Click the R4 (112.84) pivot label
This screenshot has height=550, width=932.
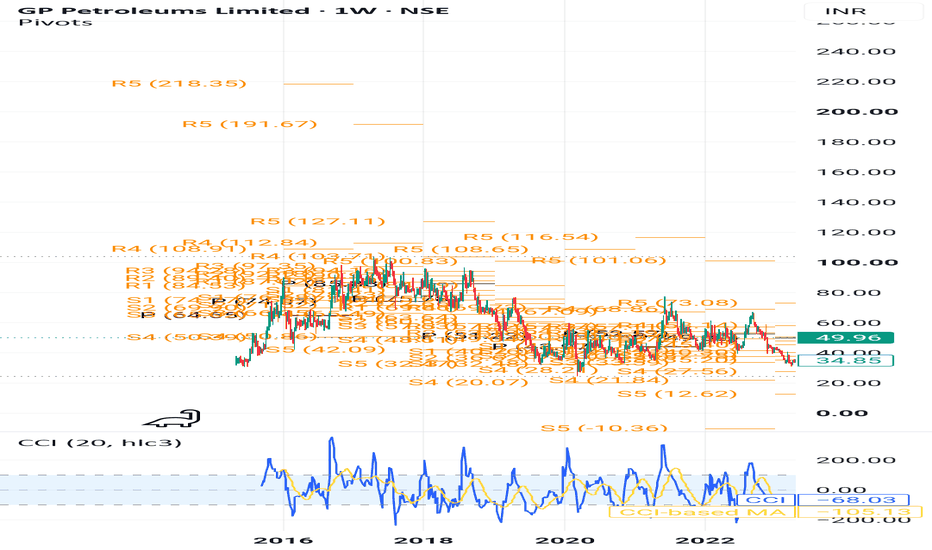(250, 243)
